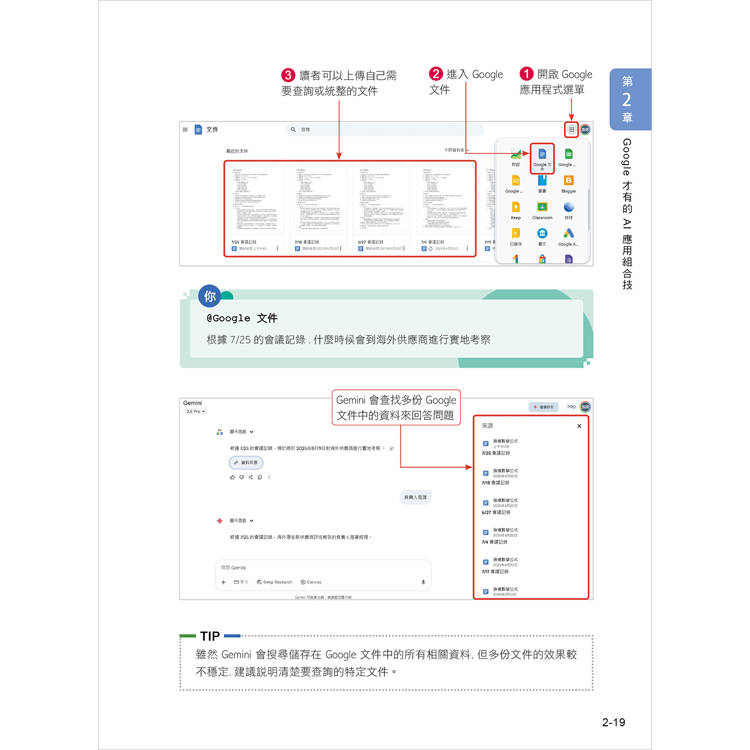The width and height of the screenshot is (750, 750).
Task: Open Classroom in the apps panel
Action: coord(542,210)
